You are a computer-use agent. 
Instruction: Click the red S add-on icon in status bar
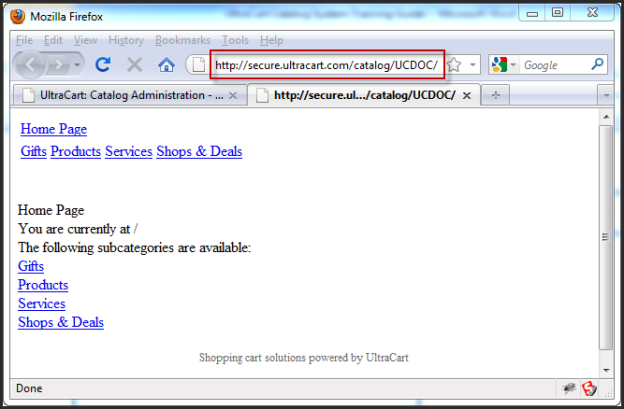(x=589, y=388)
